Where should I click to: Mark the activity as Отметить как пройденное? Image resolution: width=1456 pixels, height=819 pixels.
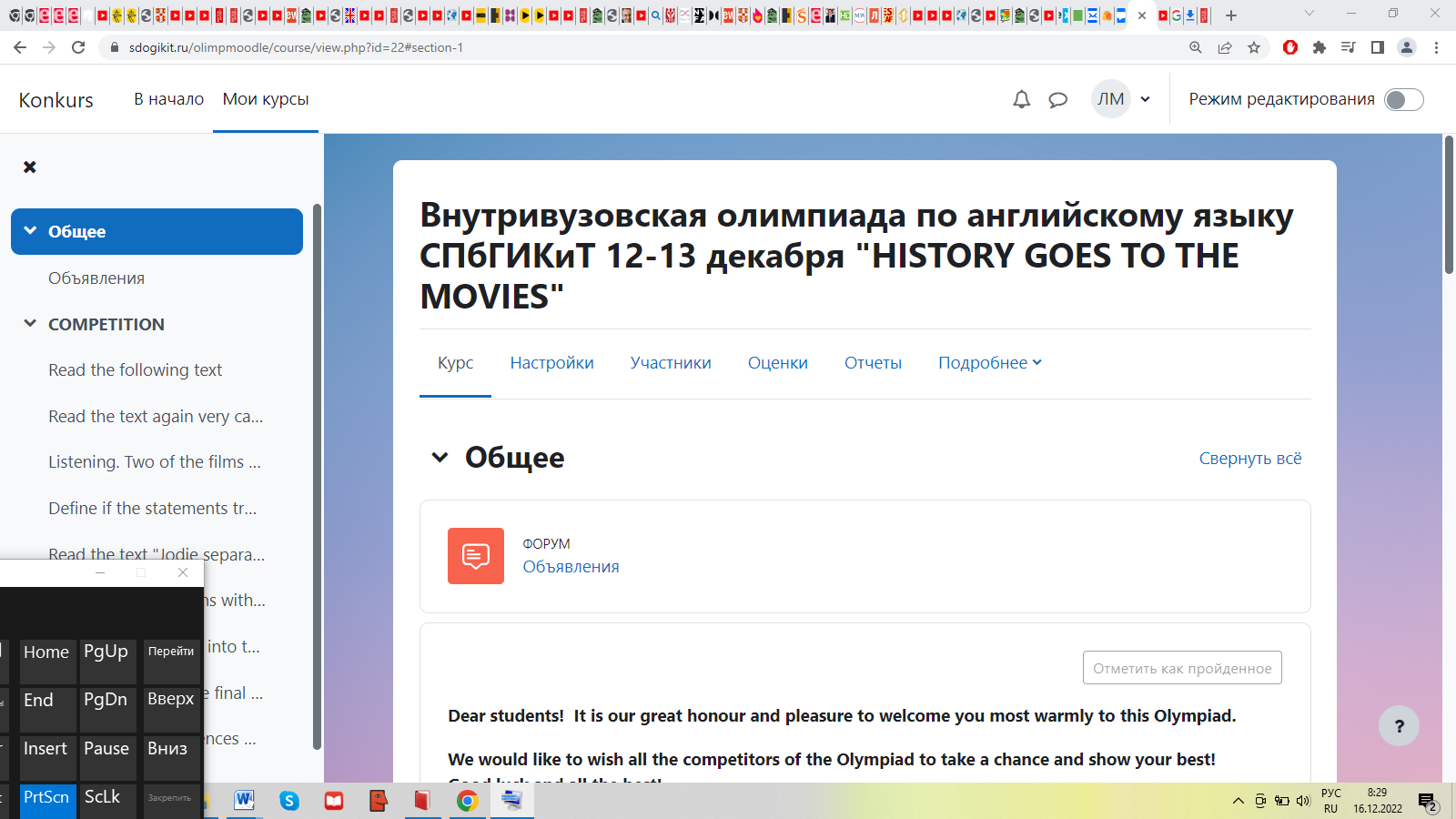1182,668
